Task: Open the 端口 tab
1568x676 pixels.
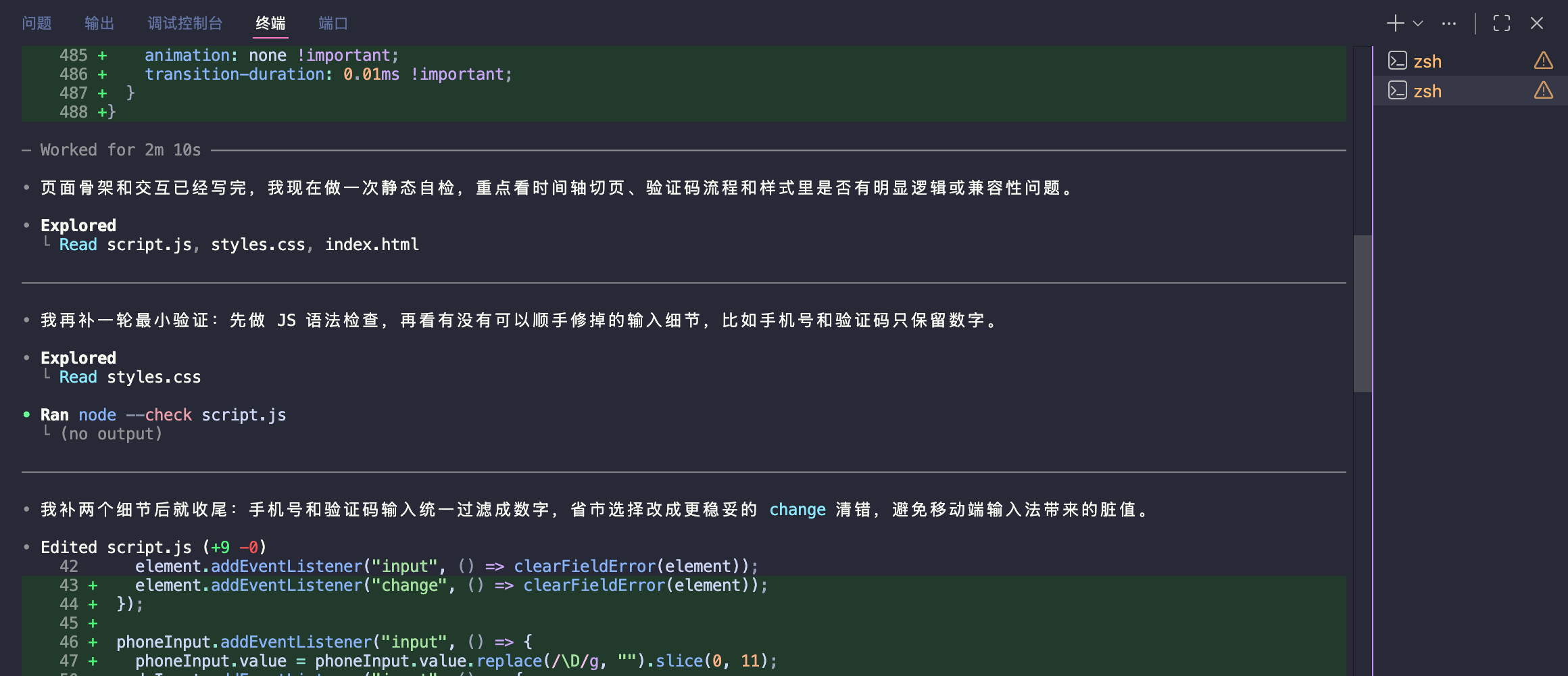Action: [331, 23]
